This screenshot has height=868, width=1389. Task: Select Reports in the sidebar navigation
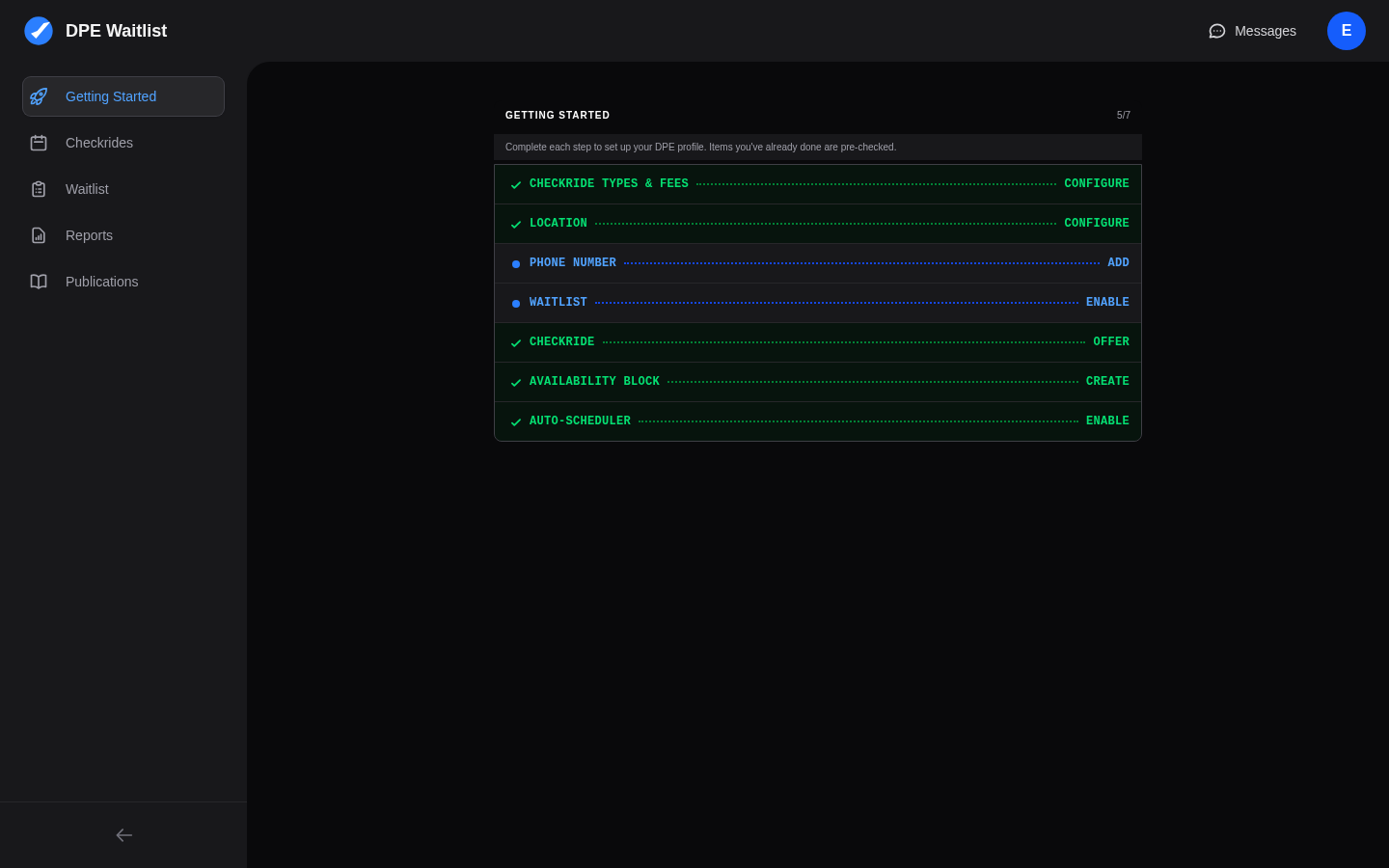(89, 235)
